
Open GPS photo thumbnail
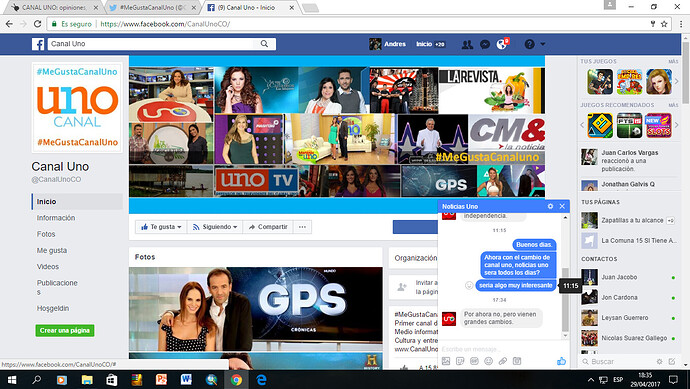255,309
